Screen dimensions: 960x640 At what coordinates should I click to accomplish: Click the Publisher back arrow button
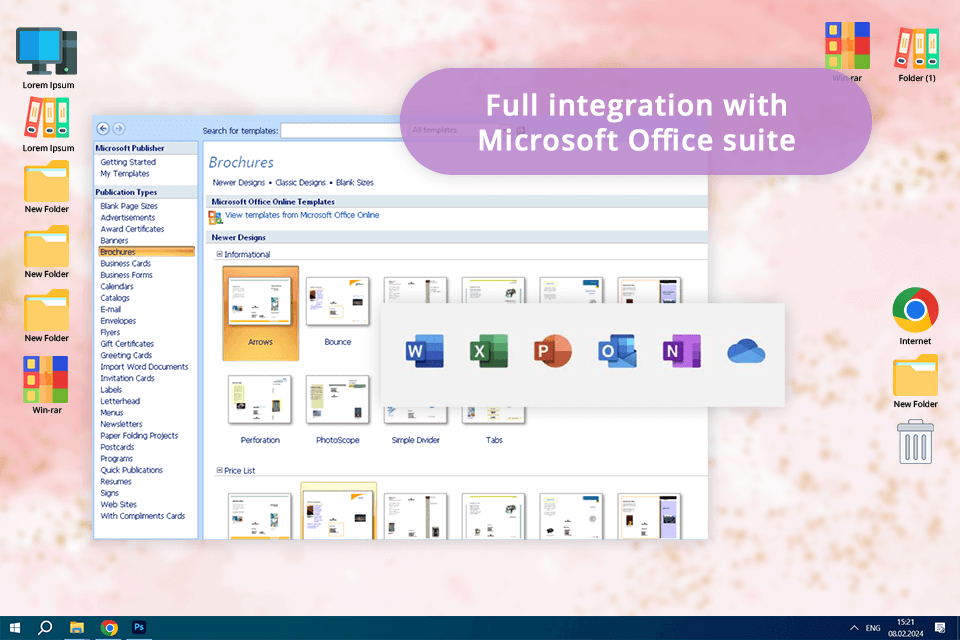coord(103,129)
